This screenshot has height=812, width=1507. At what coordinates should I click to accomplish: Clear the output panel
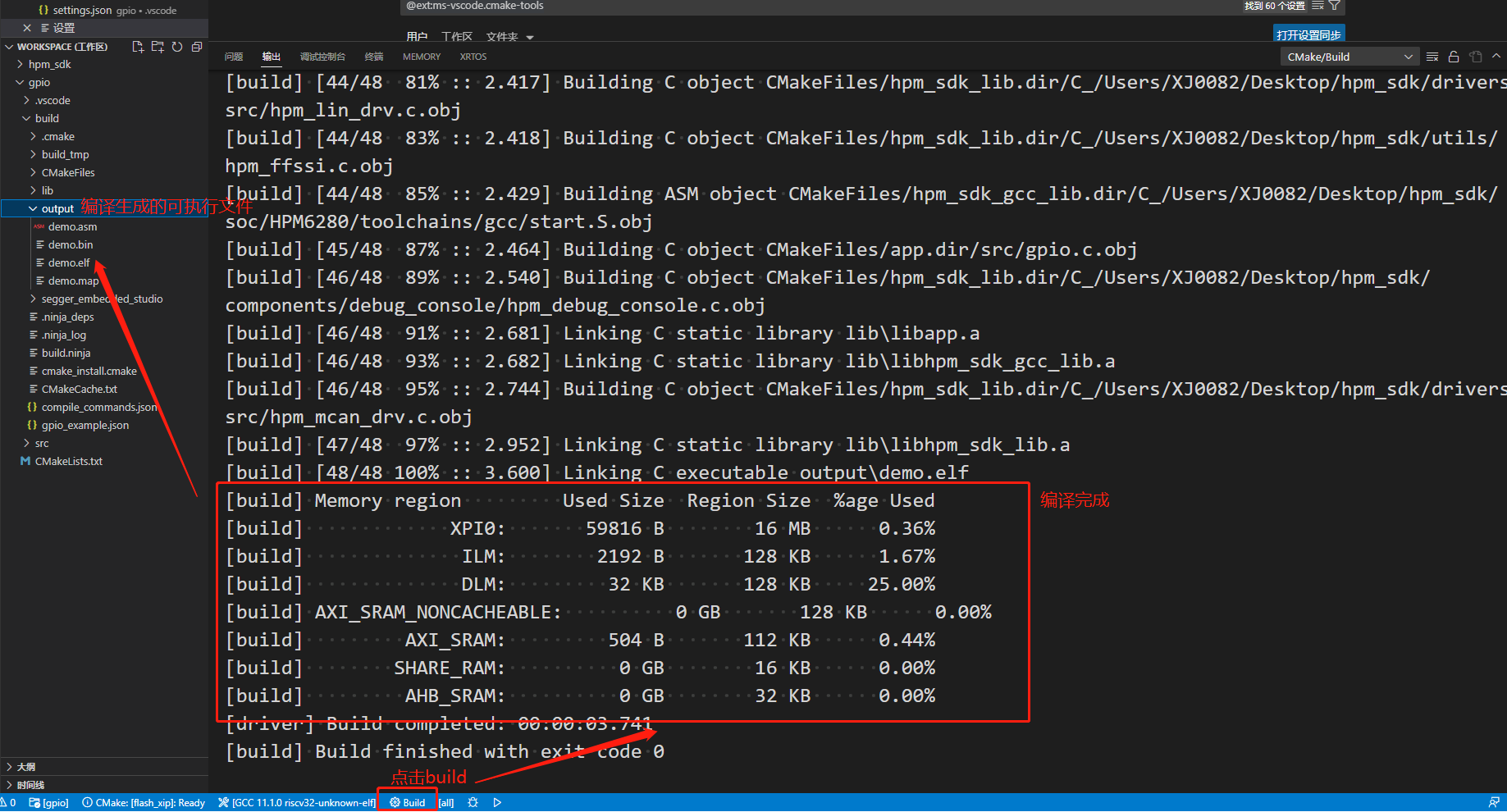1432,57
